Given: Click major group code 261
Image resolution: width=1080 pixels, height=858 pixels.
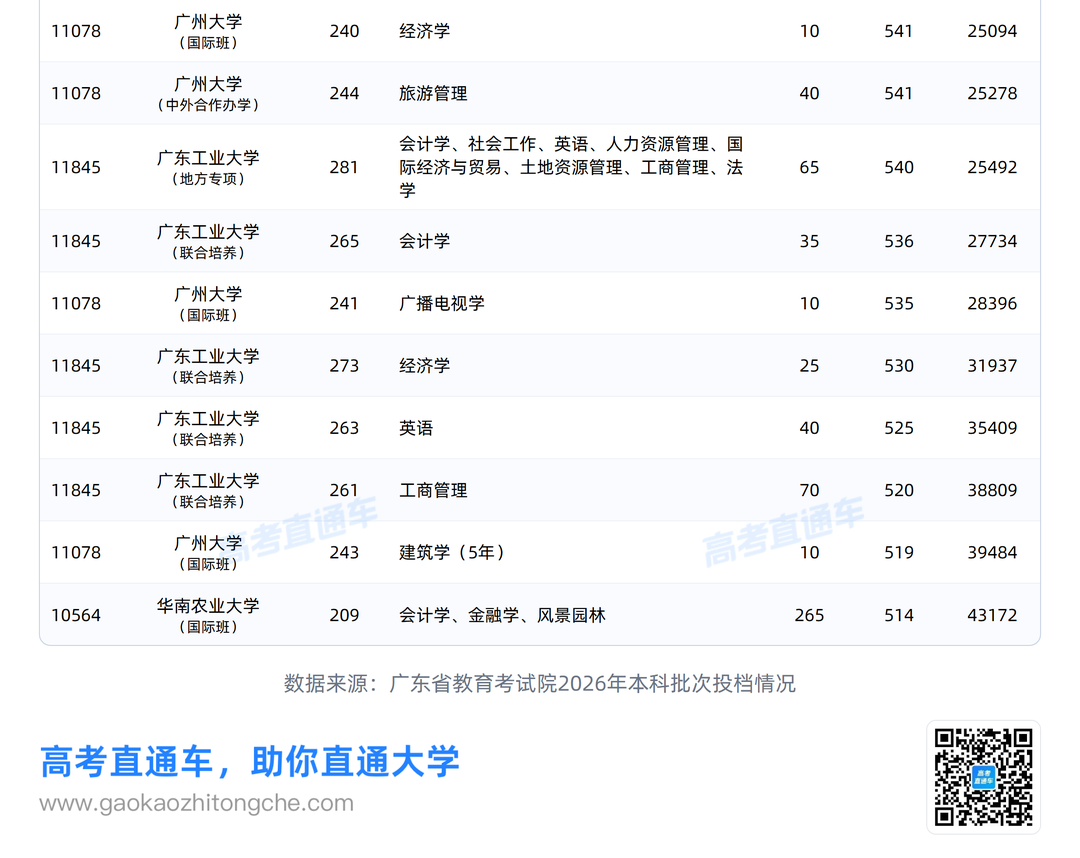Looking at the screenshot, I should click(x=344, y=490).
